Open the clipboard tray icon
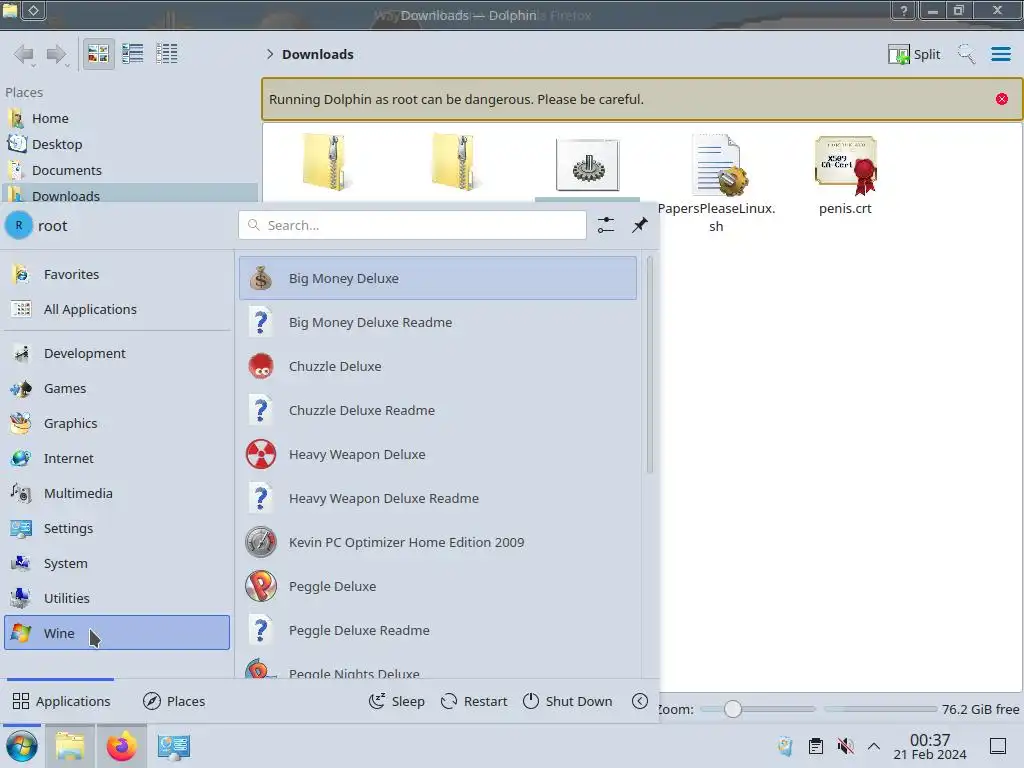Image resolution: width=1024 pixels, height=768 pixels. 816,746
